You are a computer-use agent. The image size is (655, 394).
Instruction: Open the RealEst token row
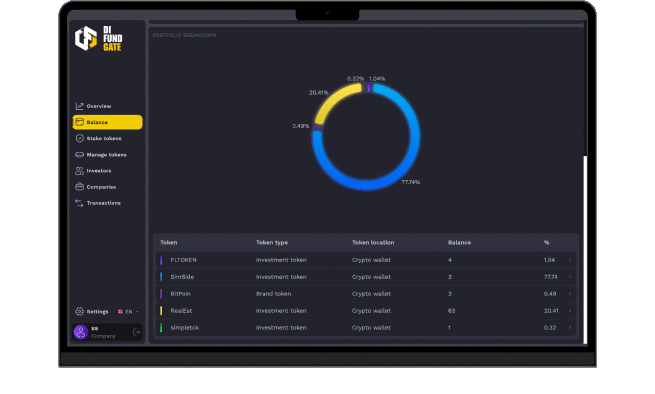pyautogui.click(x=366, y=311)
